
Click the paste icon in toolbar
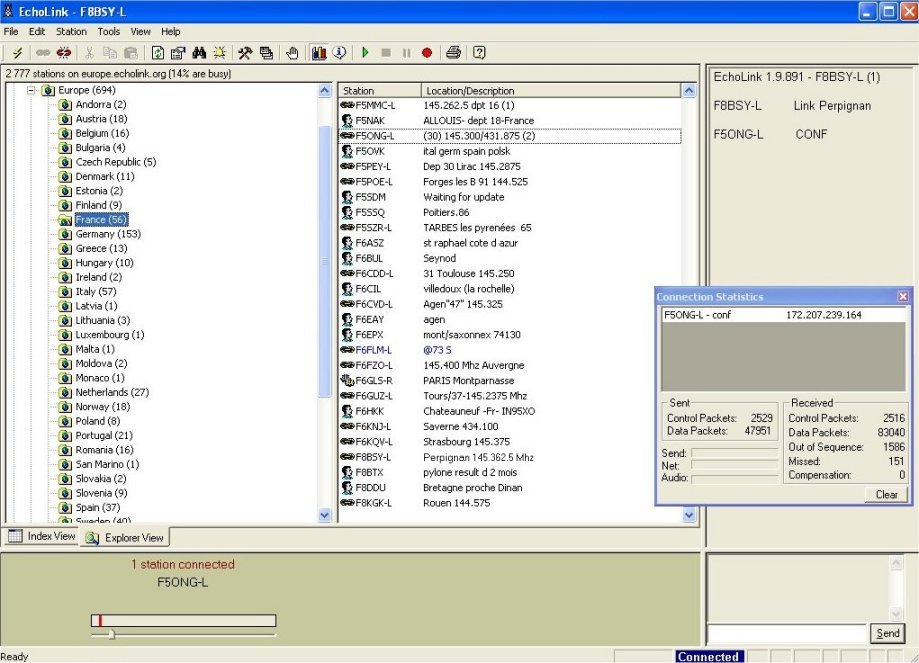pos(131,53)
